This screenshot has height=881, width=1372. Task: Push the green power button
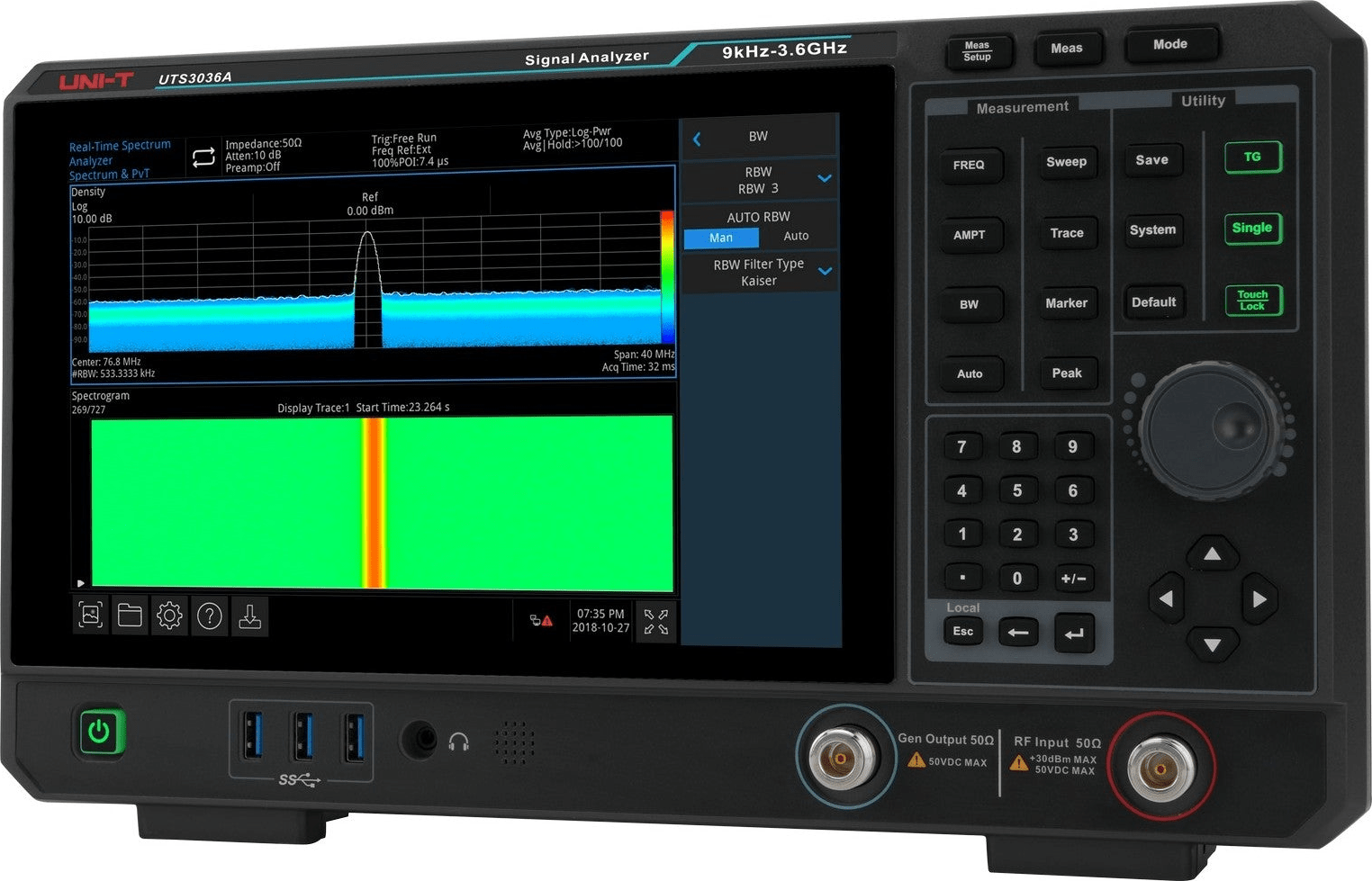[x=99, y=733]
